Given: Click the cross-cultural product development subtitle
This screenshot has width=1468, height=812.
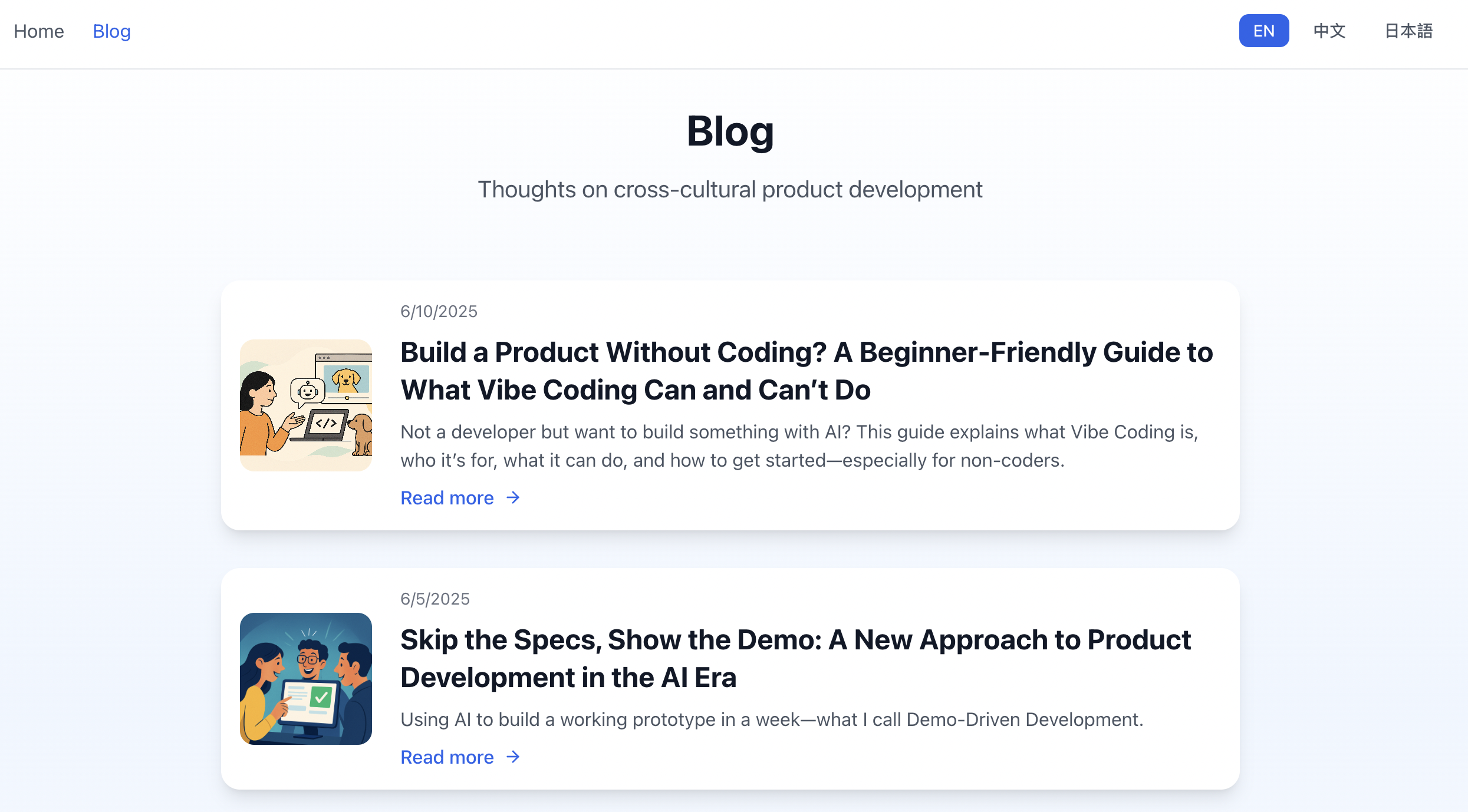Looking at the screenshot, I should [x=730, y=190].
